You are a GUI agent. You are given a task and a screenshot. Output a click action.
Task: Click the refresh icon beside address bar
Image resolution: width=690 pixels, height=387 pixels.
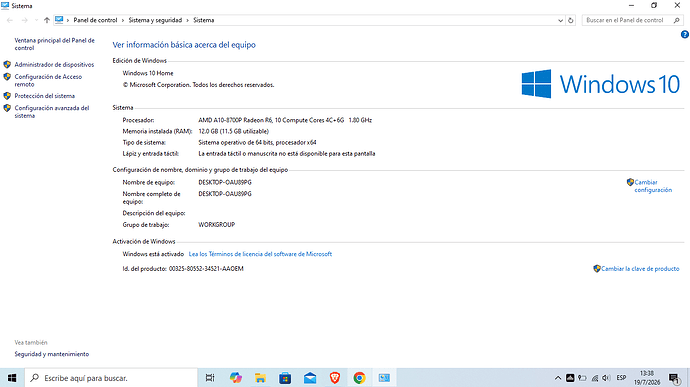tap(571, 20)
